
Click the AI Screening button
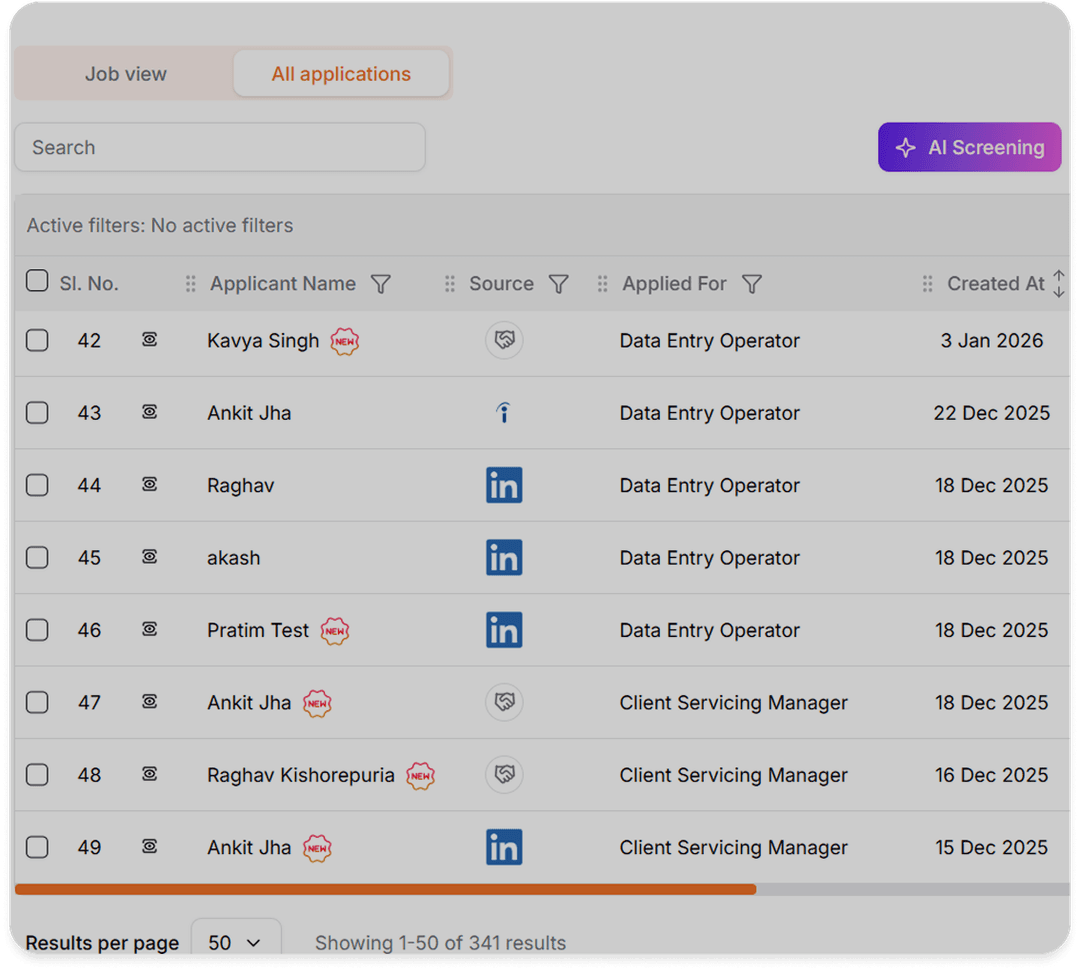(969, 147)
